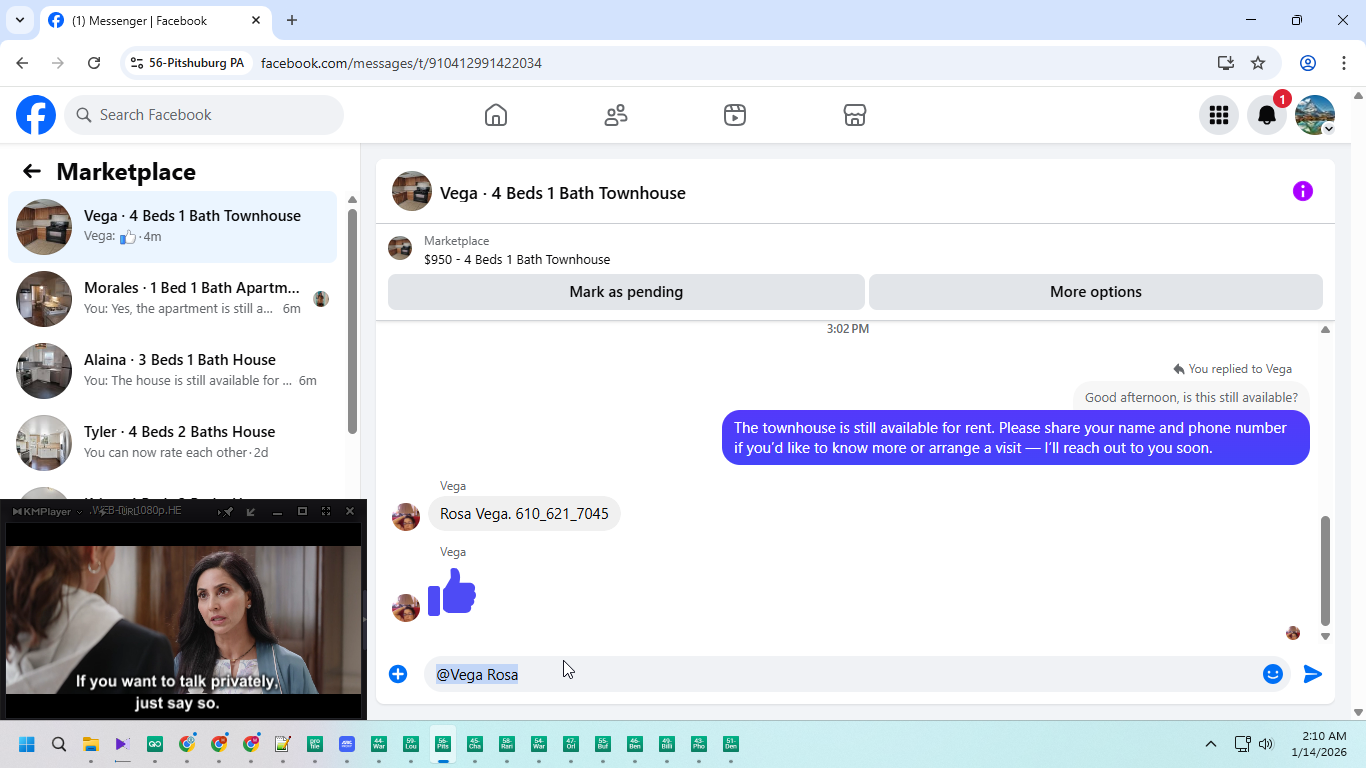This screenshot has height=768, width=1366.
Task: Close the Messenger | Facebook tab
Action: click(x=256, y=20)
